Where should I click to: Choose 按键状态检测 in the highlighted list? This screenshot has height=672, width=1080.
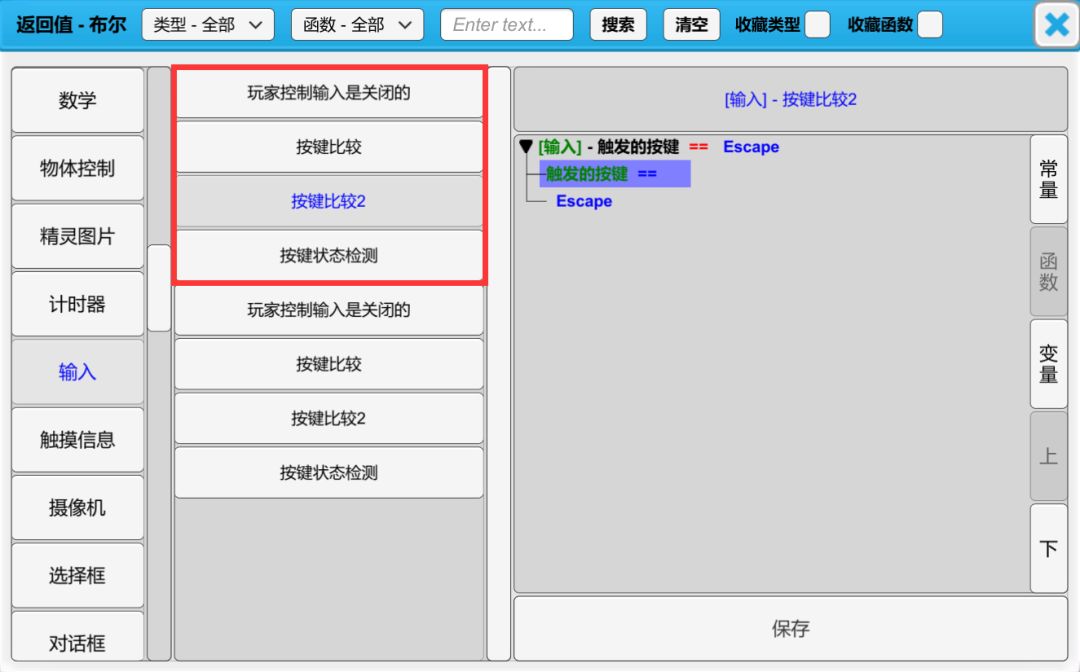coord(329,256)
